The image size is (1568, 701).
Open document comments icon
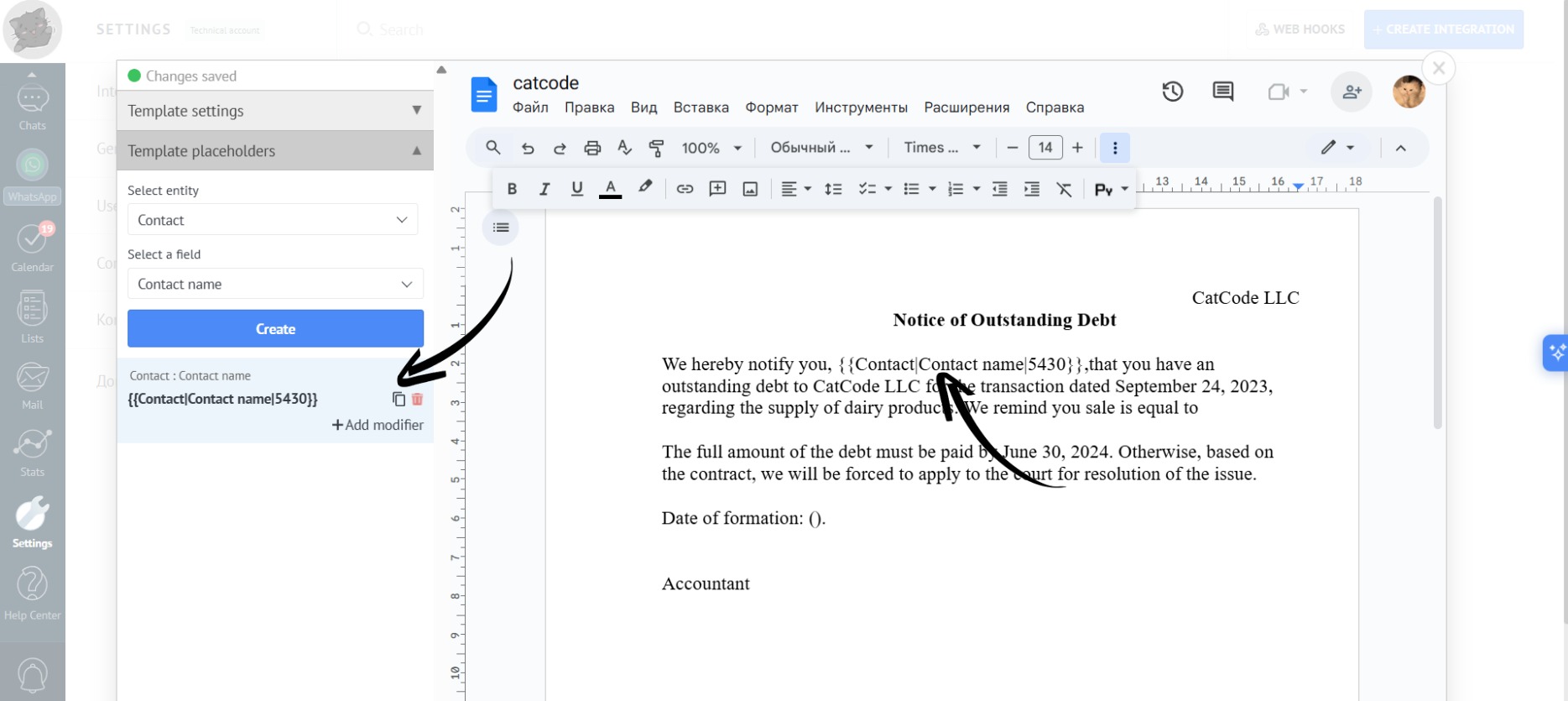[x=1222, y=92]
